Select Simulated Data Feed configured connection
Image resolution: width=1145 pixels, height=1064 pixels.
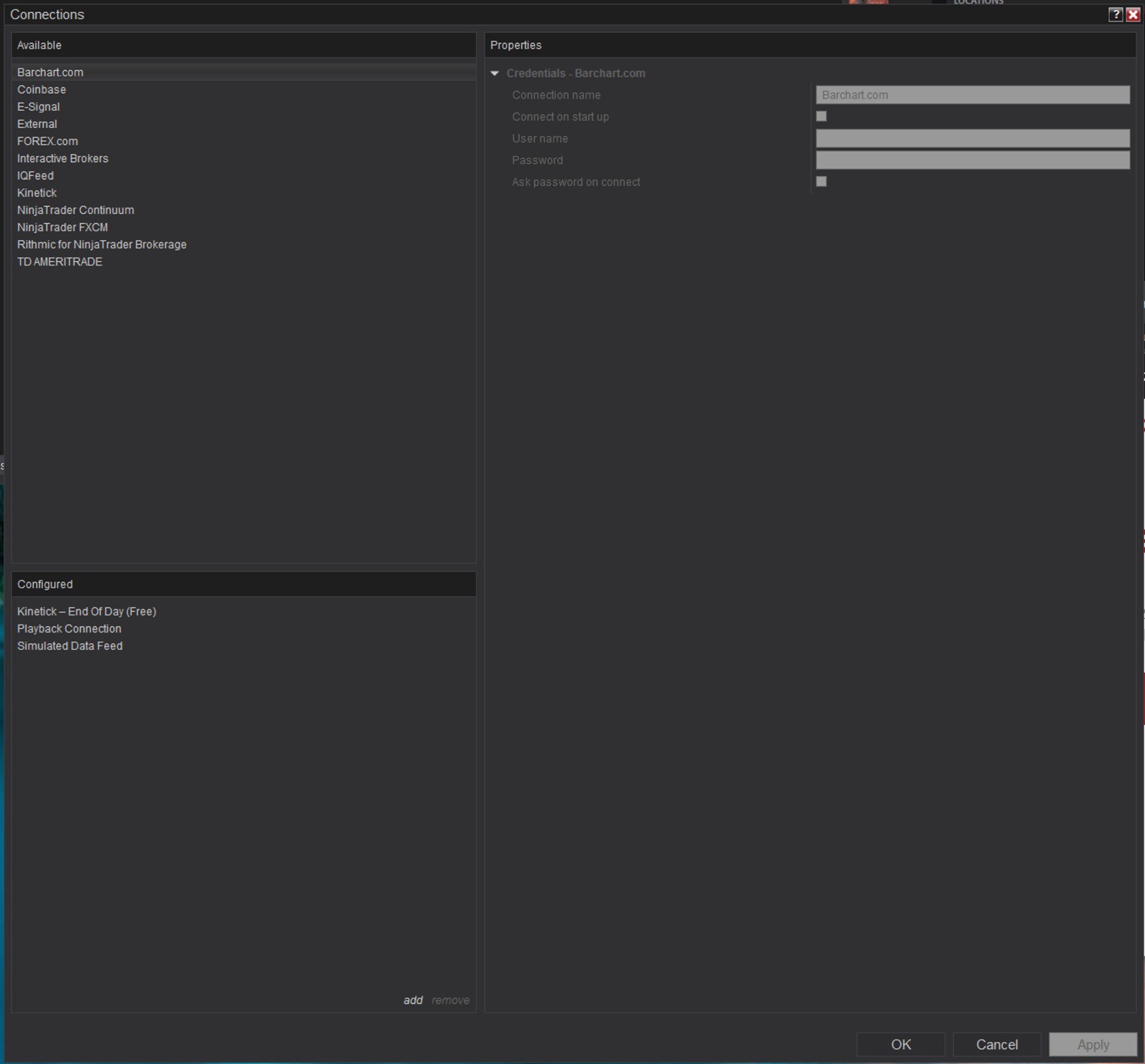coord(243,645)
